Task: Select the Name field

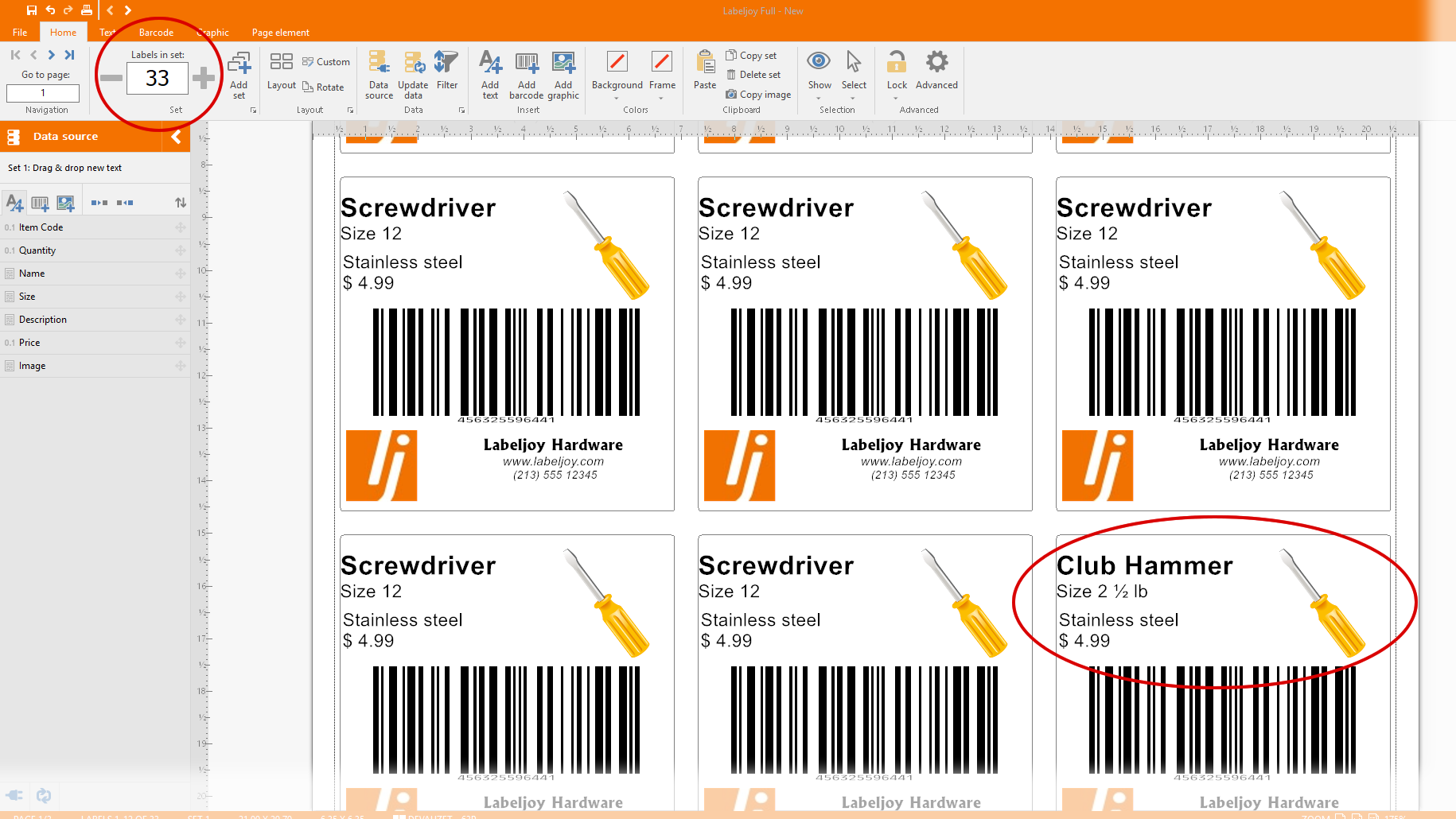Action: pos(95,274)
